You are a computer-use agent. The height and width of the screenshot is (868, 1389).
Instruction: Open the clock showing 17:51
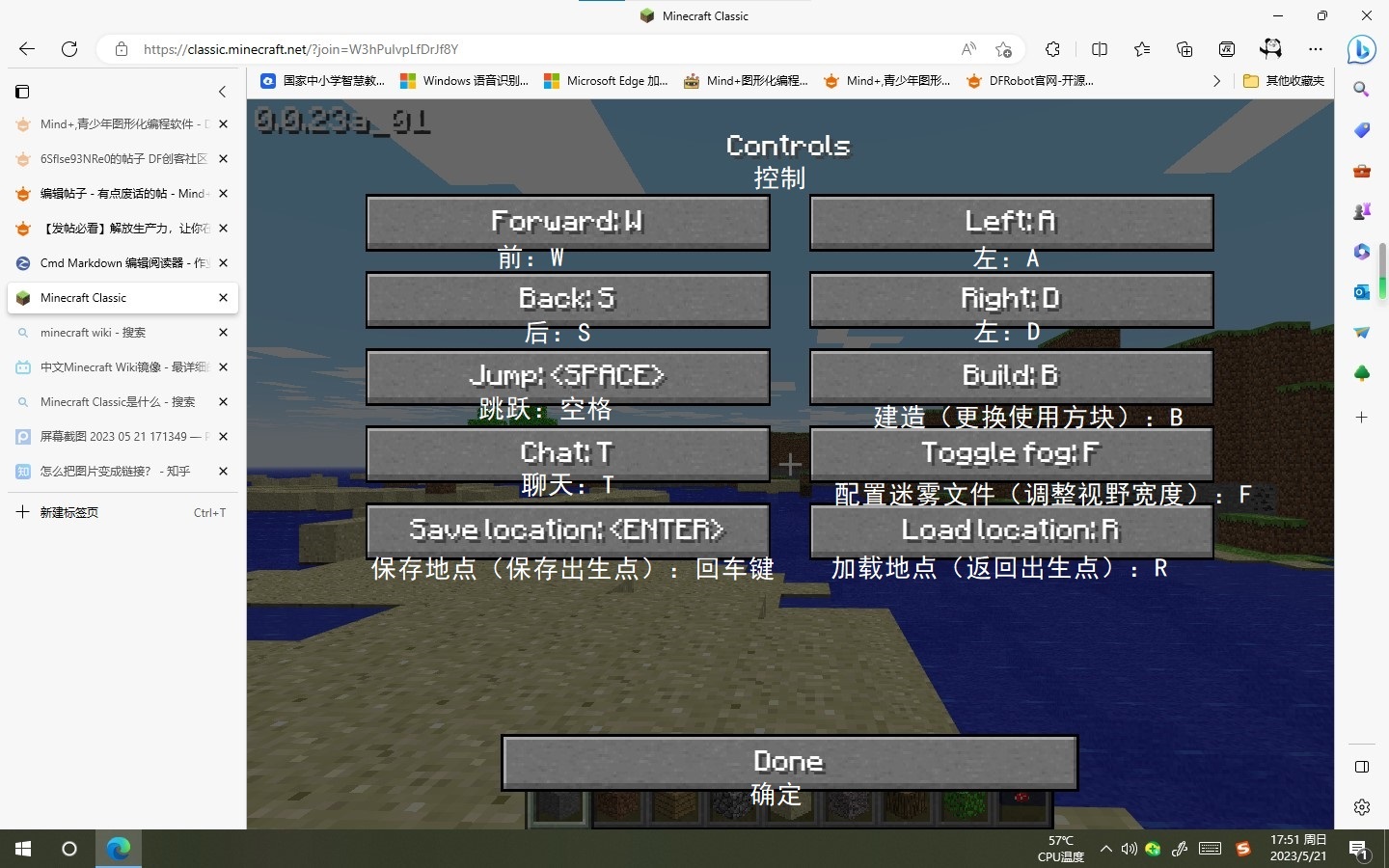coord(1298,848)
